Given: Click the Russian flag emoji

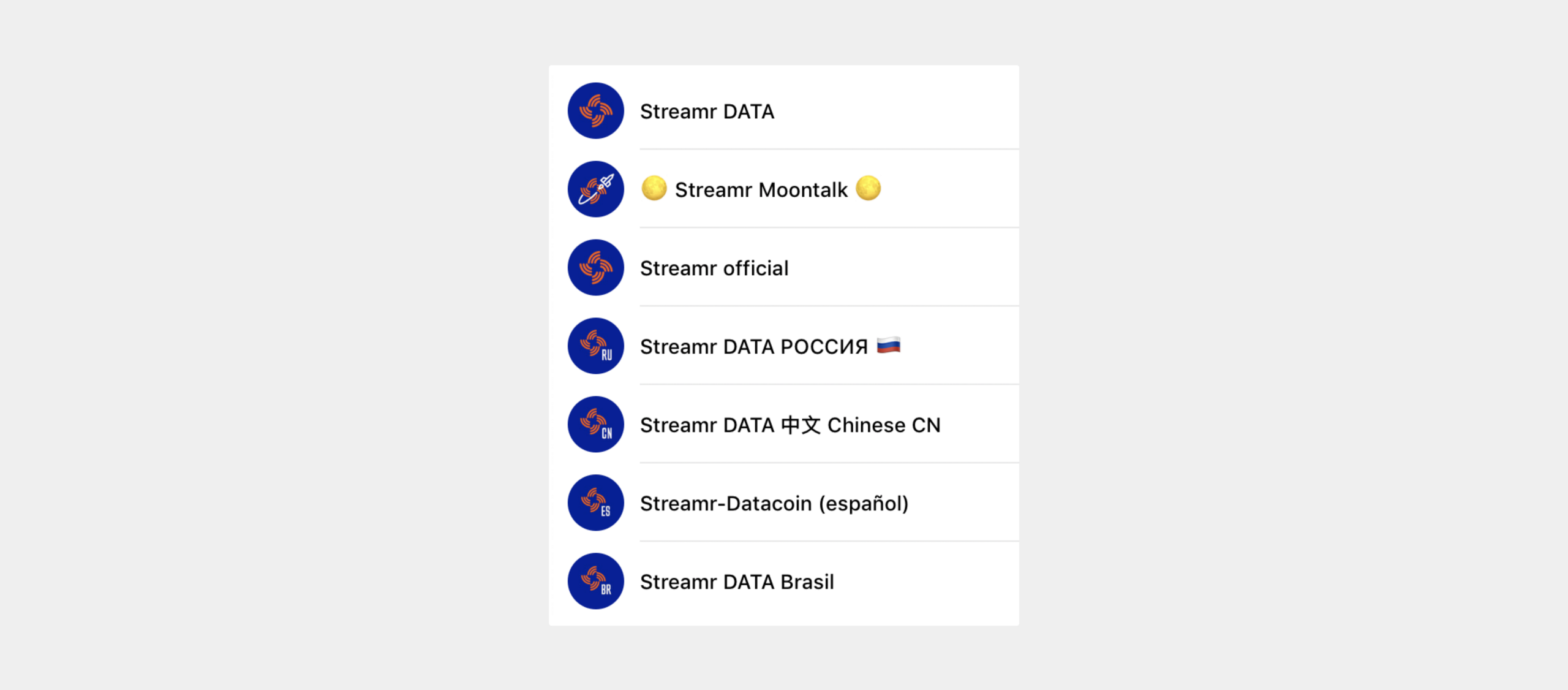Looking at the screenshot, I should (888, 346).
